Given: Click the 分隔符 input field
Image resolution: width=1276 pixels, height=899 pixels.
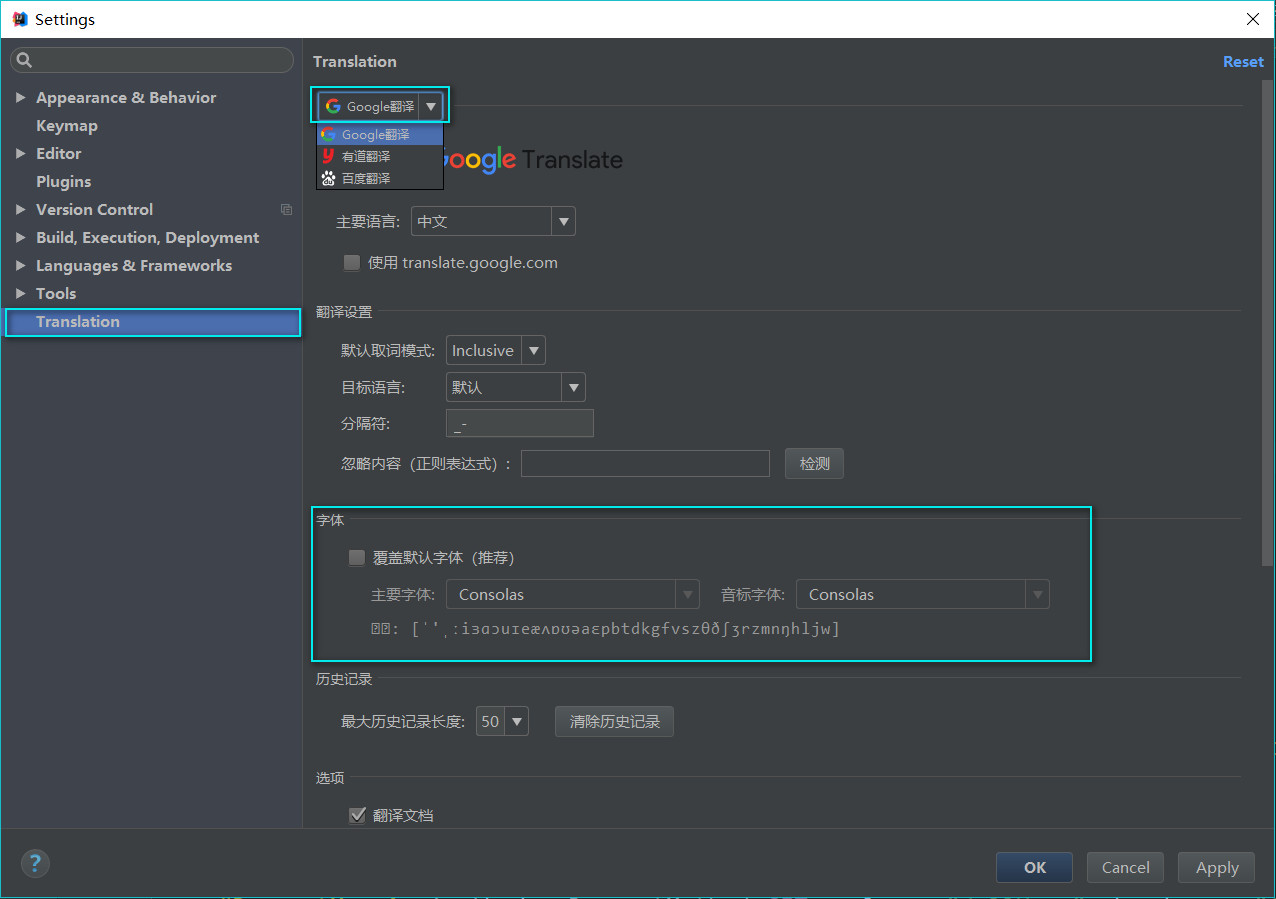Looking at the screenshot, I should pos(520,423).
